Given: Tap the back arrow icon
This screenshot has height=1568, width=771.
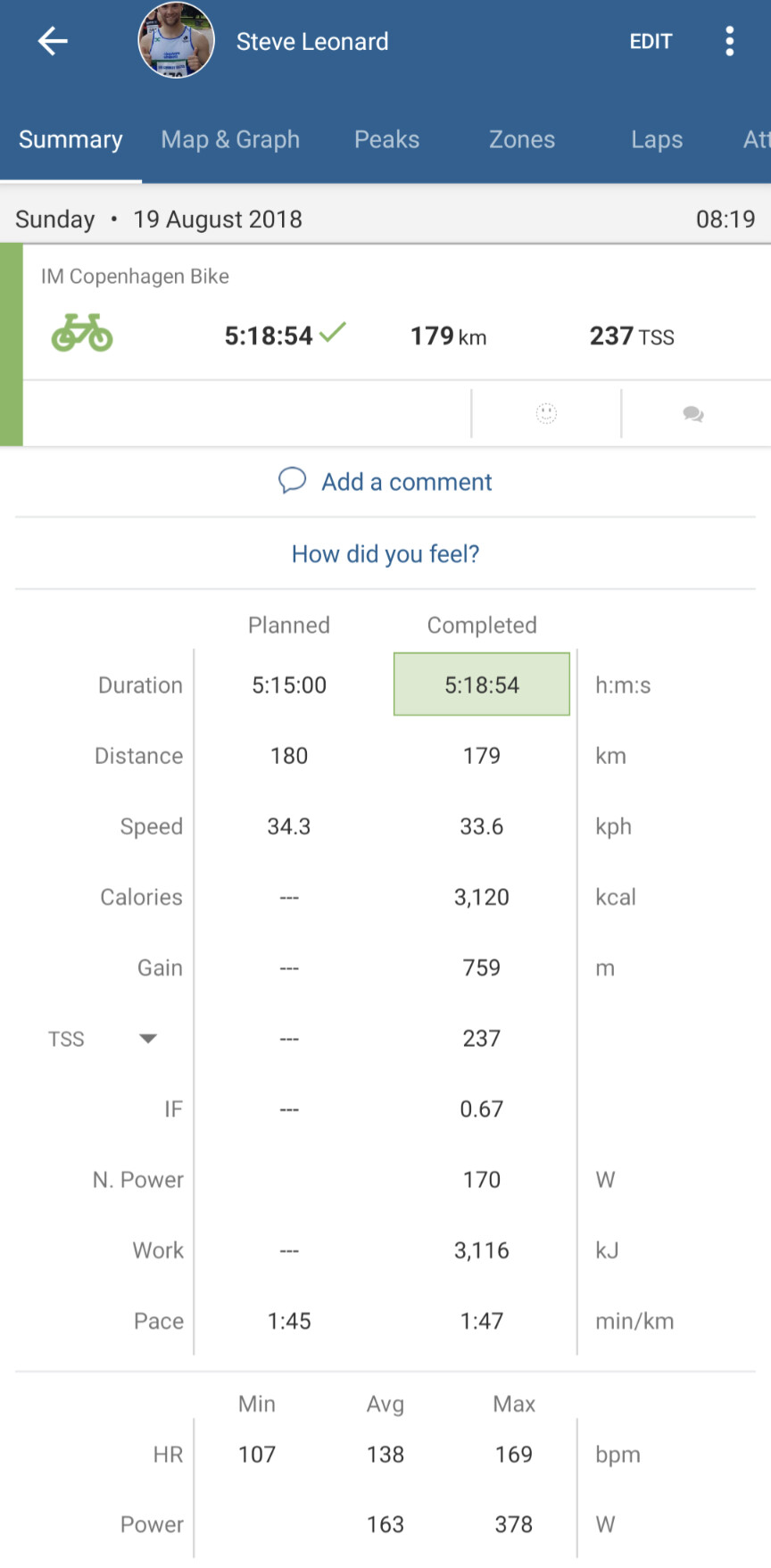Looking at the screenshot, I should click(x=53, y=41).
